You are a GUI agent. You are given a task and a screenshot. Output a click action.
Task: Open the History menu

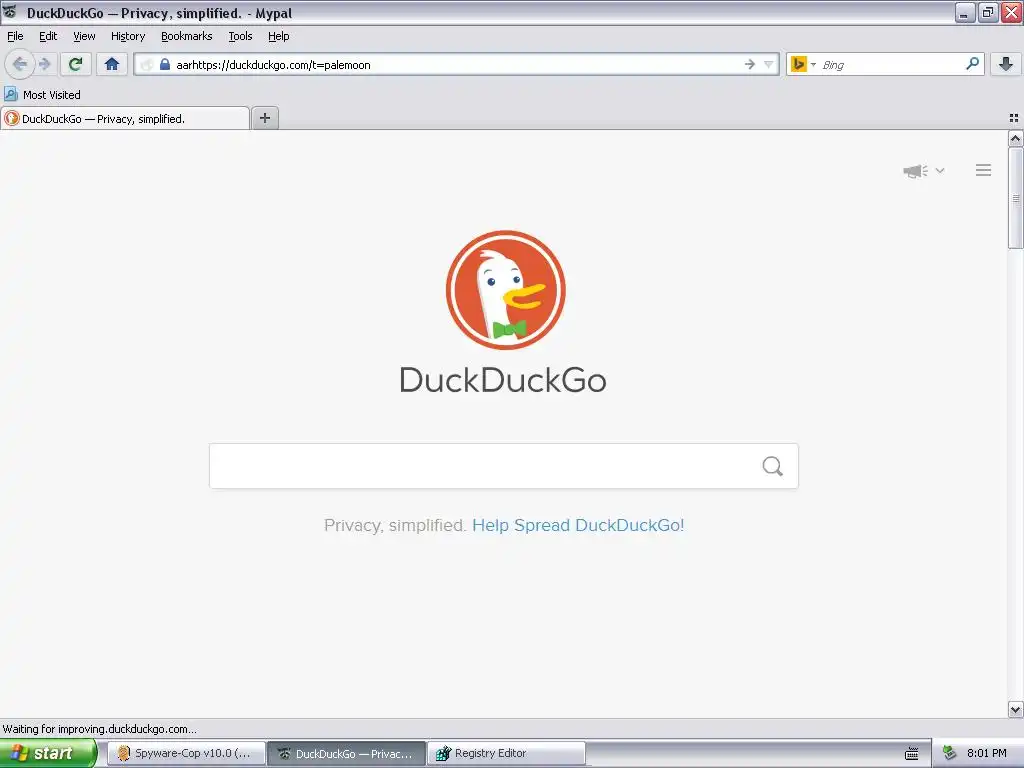[x=128, y=37]
